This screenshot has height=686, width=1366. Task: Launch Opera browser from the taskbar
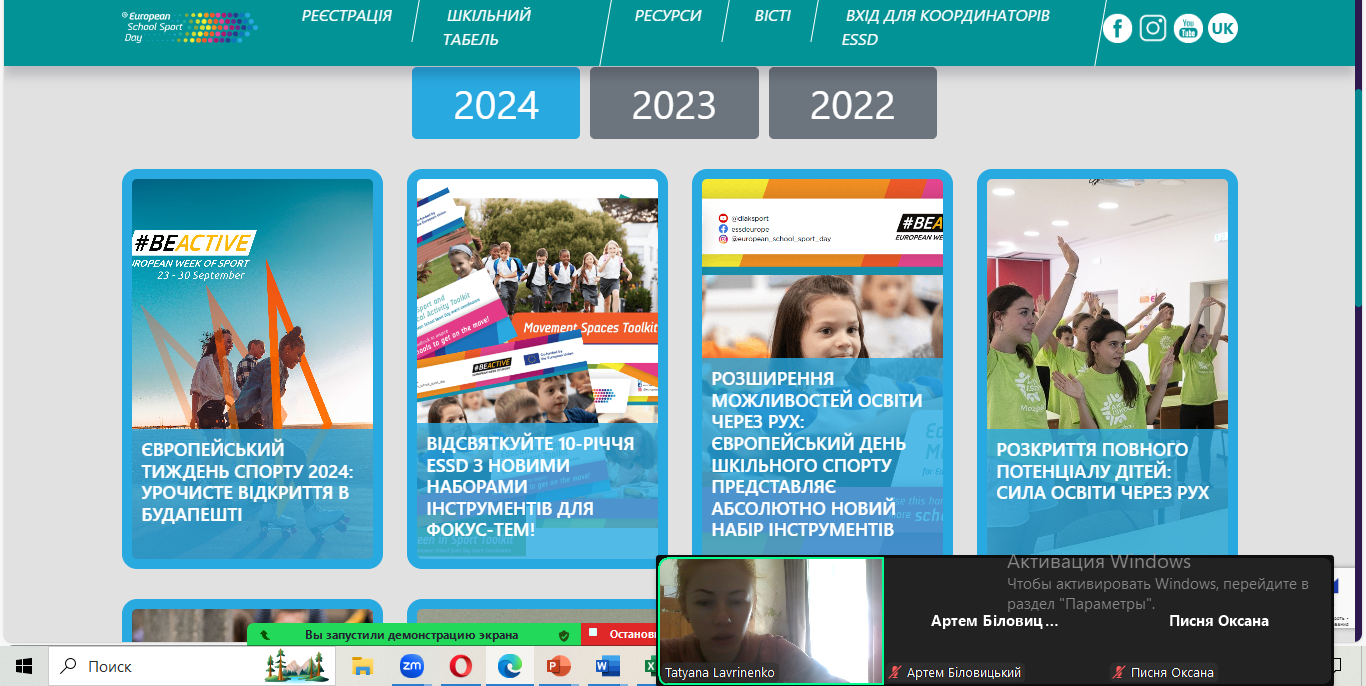click(x=460, y=665)
